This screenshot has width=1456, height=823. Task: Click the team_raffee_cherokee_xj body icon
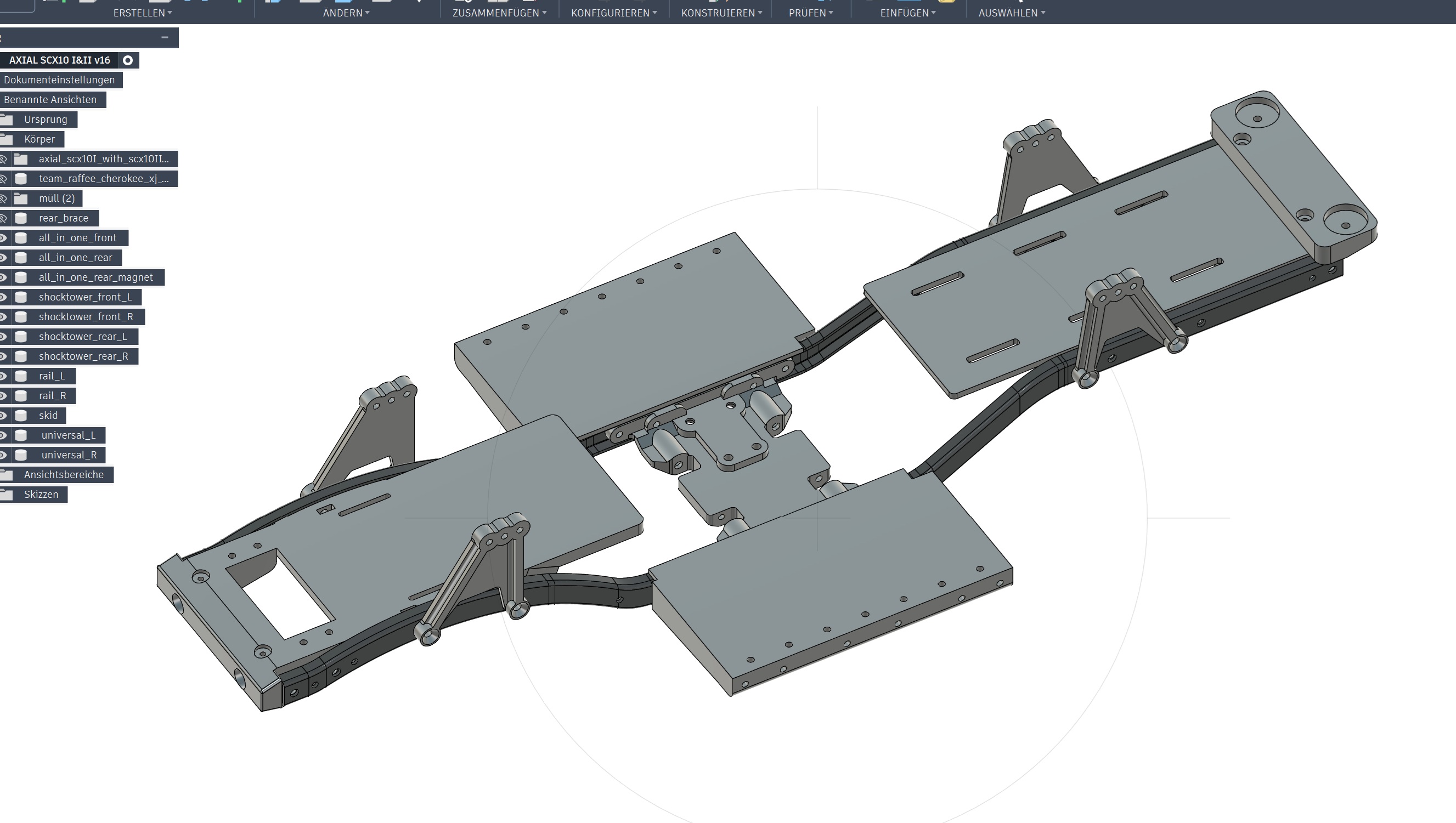click(x=21, y=179)
